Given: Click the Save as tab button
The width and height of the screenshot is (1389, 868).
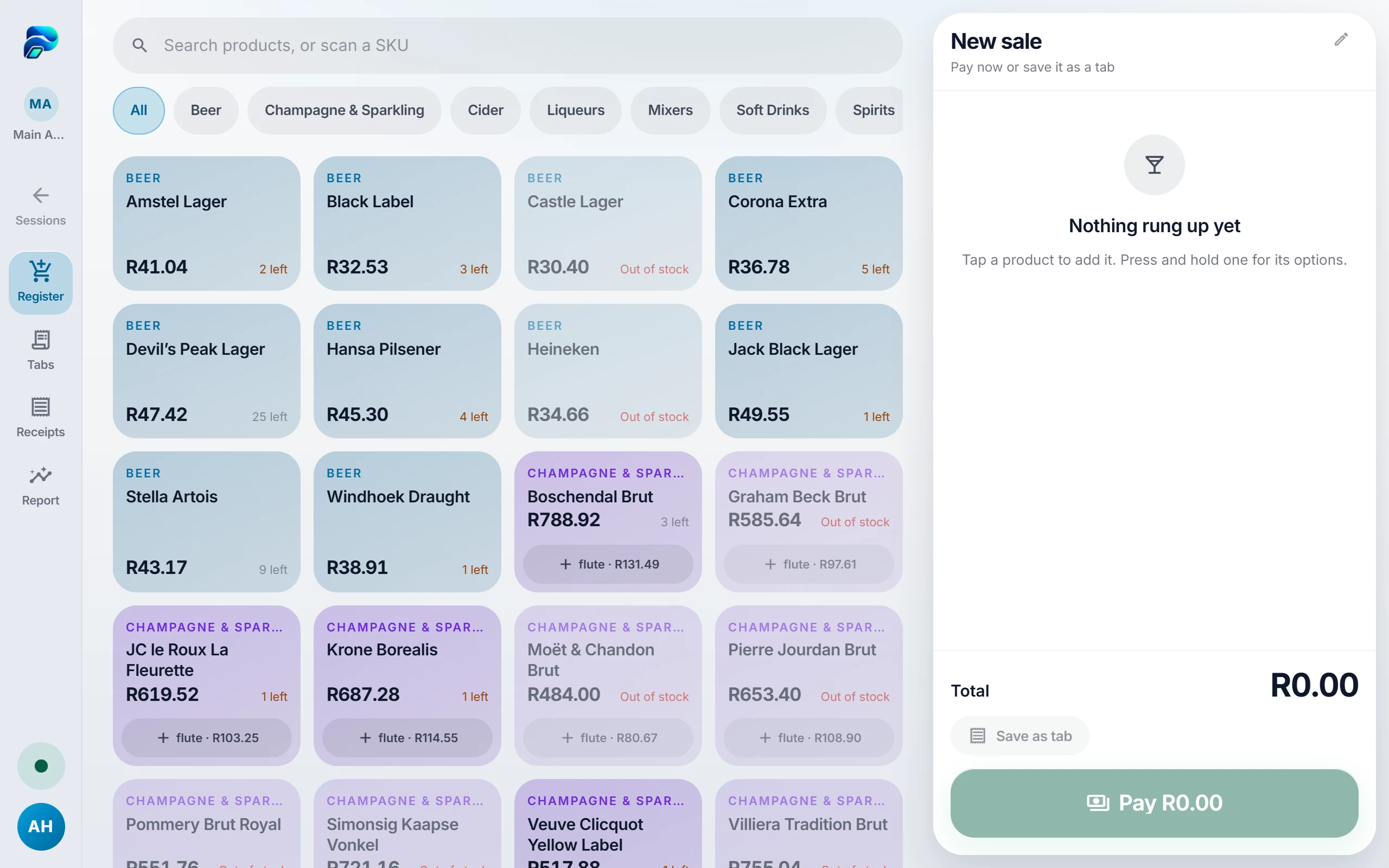Looking at the screenshot, I should click(x=1020, y=736).
